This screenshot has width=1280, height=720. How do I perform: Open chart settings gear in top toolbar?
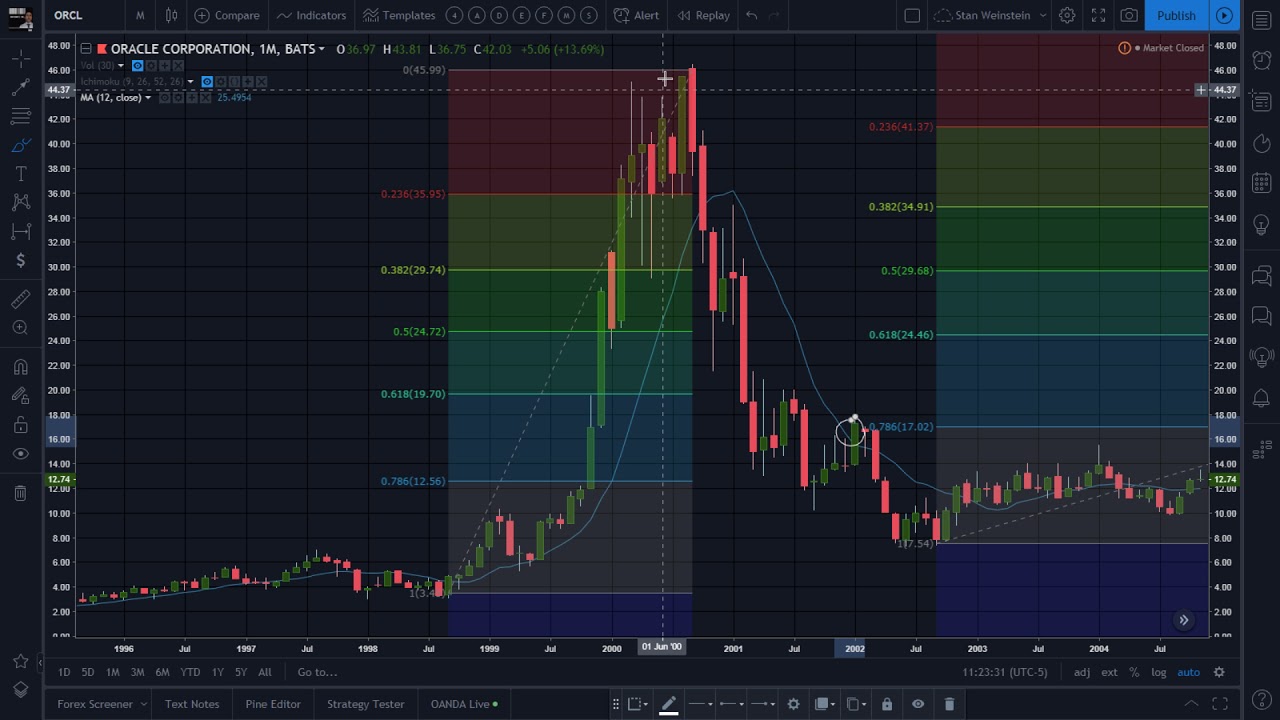point(1067,15)
